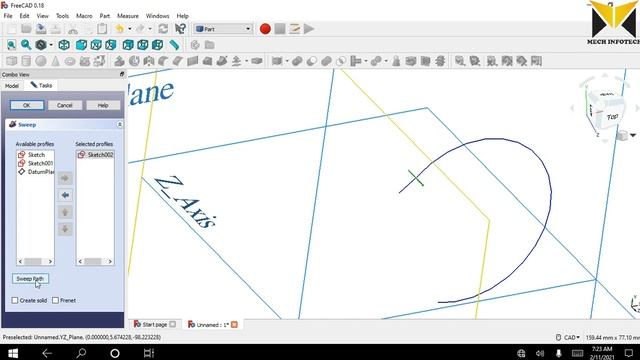Click the Redo arrow icon

[x=140, y=29]
